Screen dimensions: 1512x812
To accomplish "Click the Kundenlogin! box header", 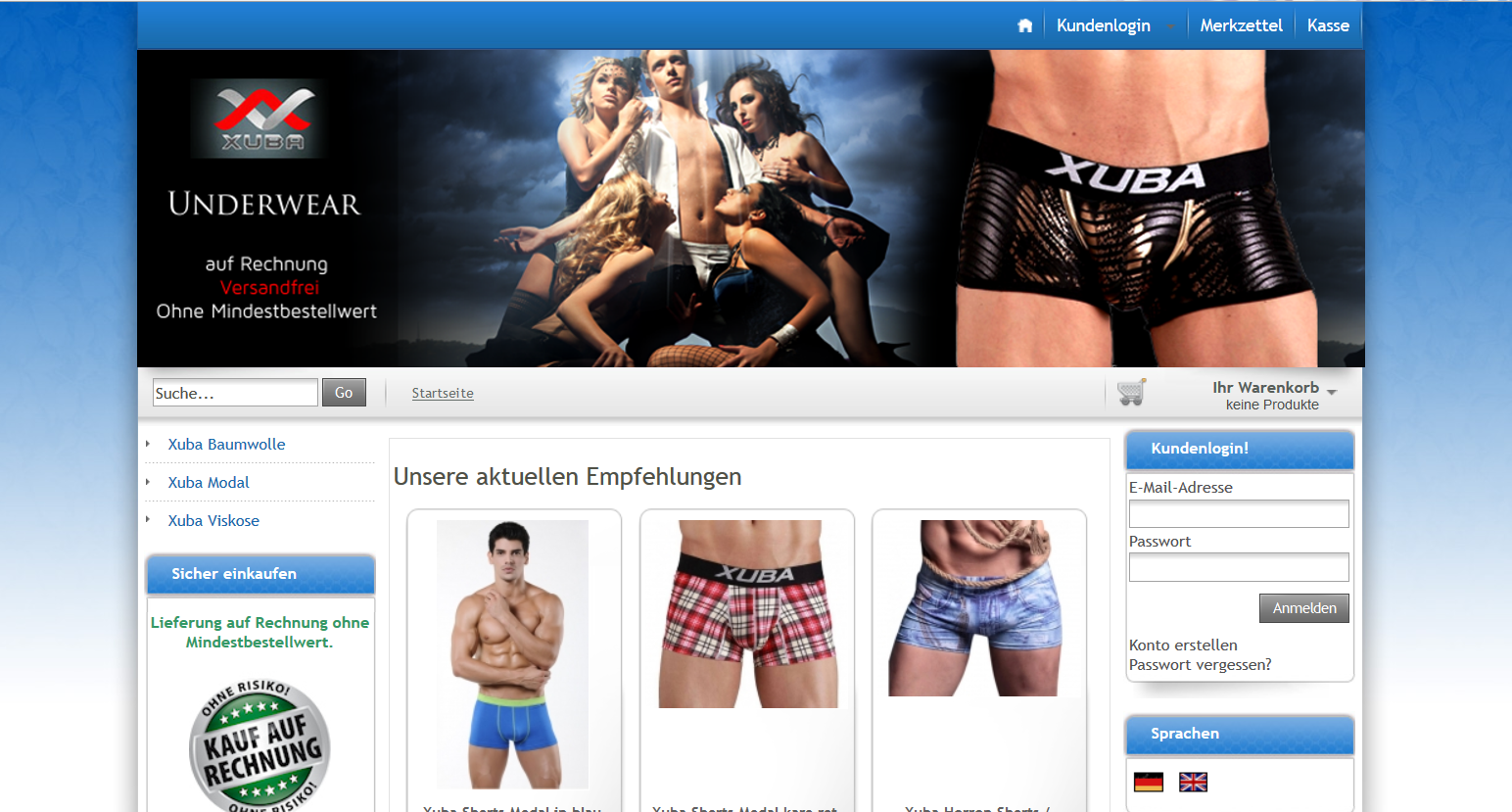I will [1240, 449].
